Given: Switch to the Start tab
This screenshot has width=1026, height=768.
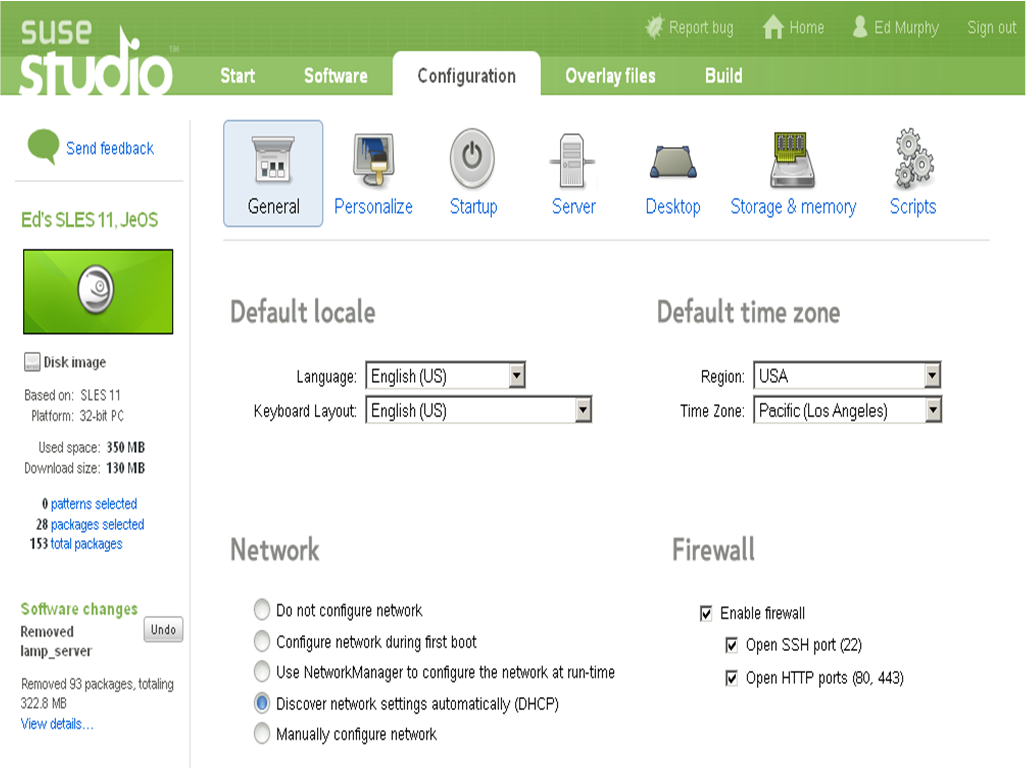Looking at the screenshot, I should [237, 76].
